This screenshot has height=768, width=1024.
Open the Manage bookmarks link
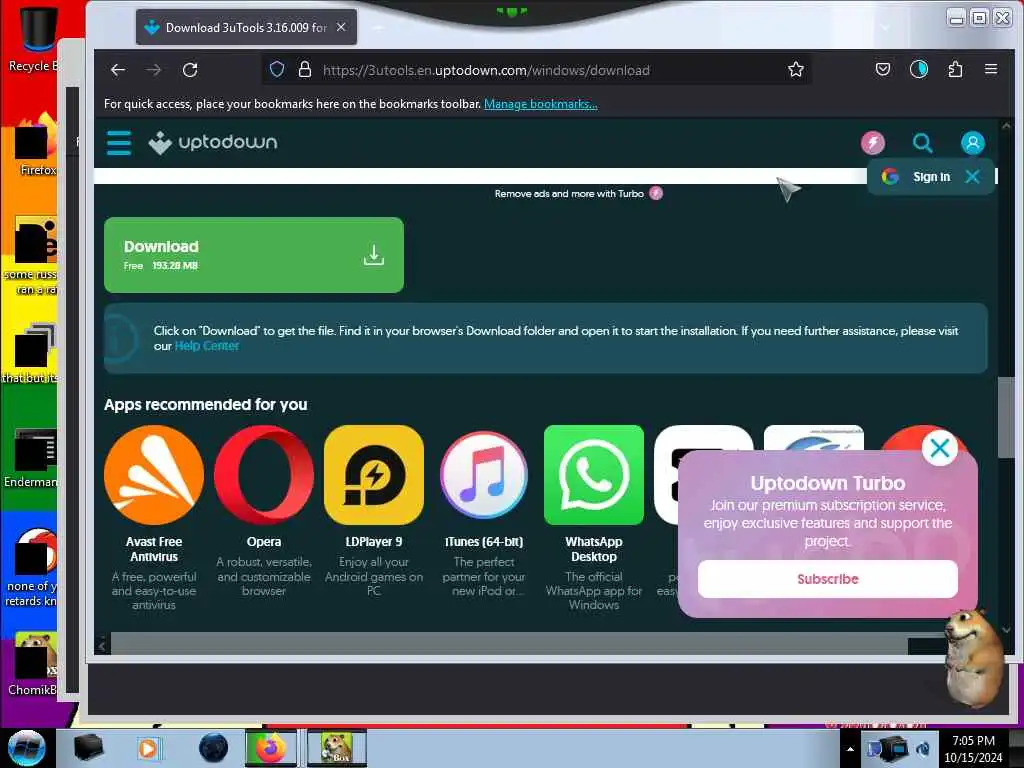pyautogui.click(x=541, y=104)
